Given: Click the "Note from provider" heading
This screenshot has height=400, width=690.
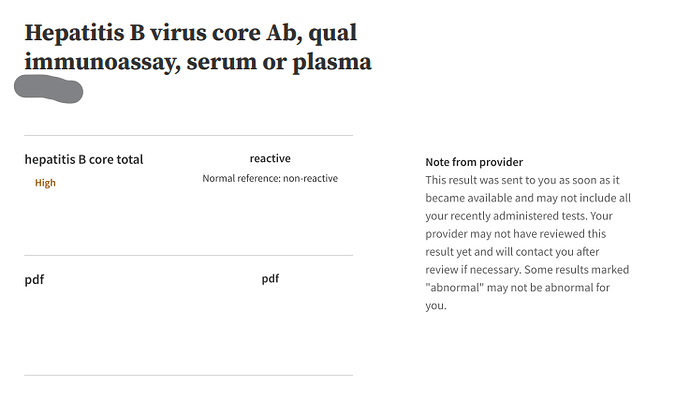Looking at the screenshot, I should pyautogui.click(x=474, y=162).
